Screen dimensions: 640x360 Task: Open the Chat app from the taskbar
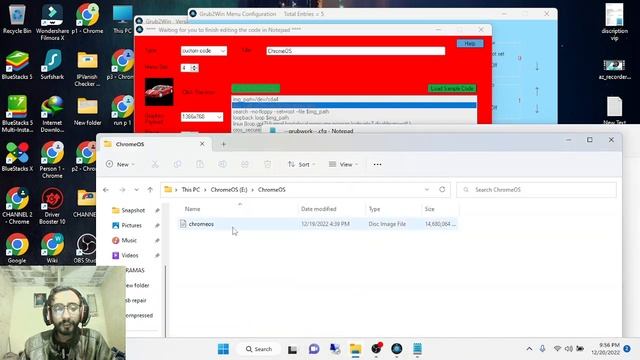[x=314, y=349]
